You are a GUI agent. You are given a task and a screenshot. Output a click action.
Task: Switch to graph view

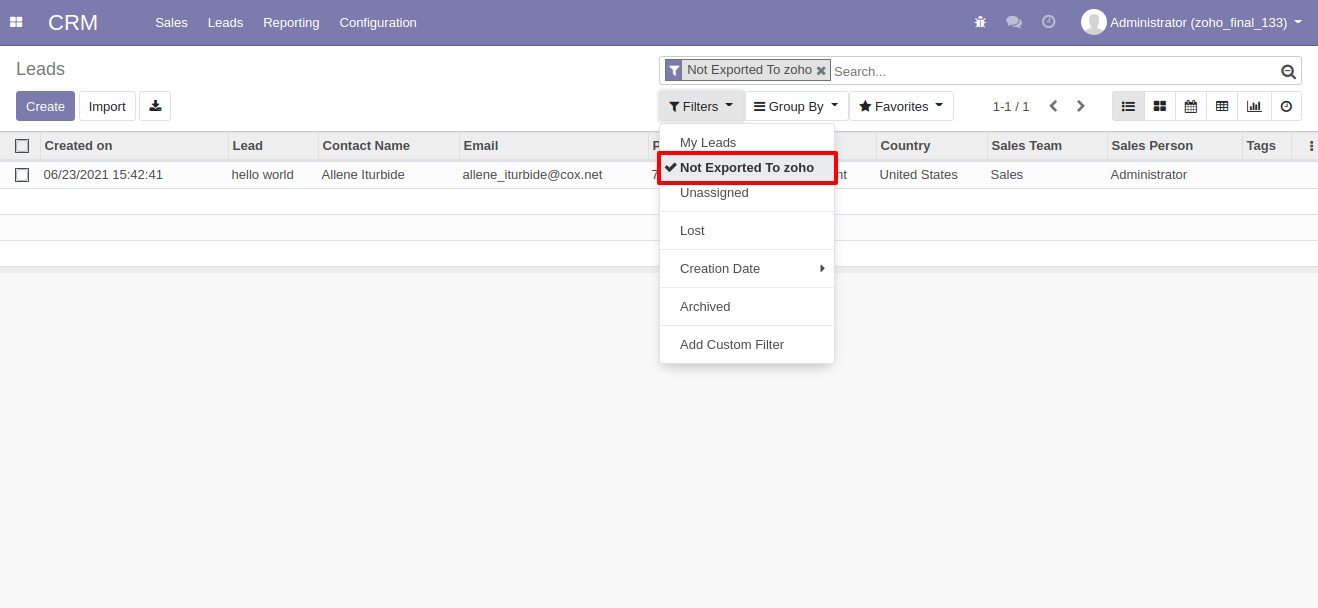point(1254,106)
